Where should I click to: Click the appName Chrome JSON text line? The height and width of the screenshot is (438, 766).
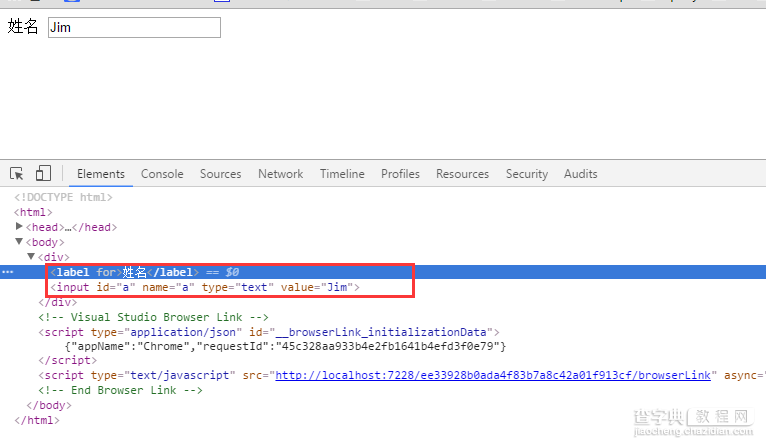(x=286, y=346)
